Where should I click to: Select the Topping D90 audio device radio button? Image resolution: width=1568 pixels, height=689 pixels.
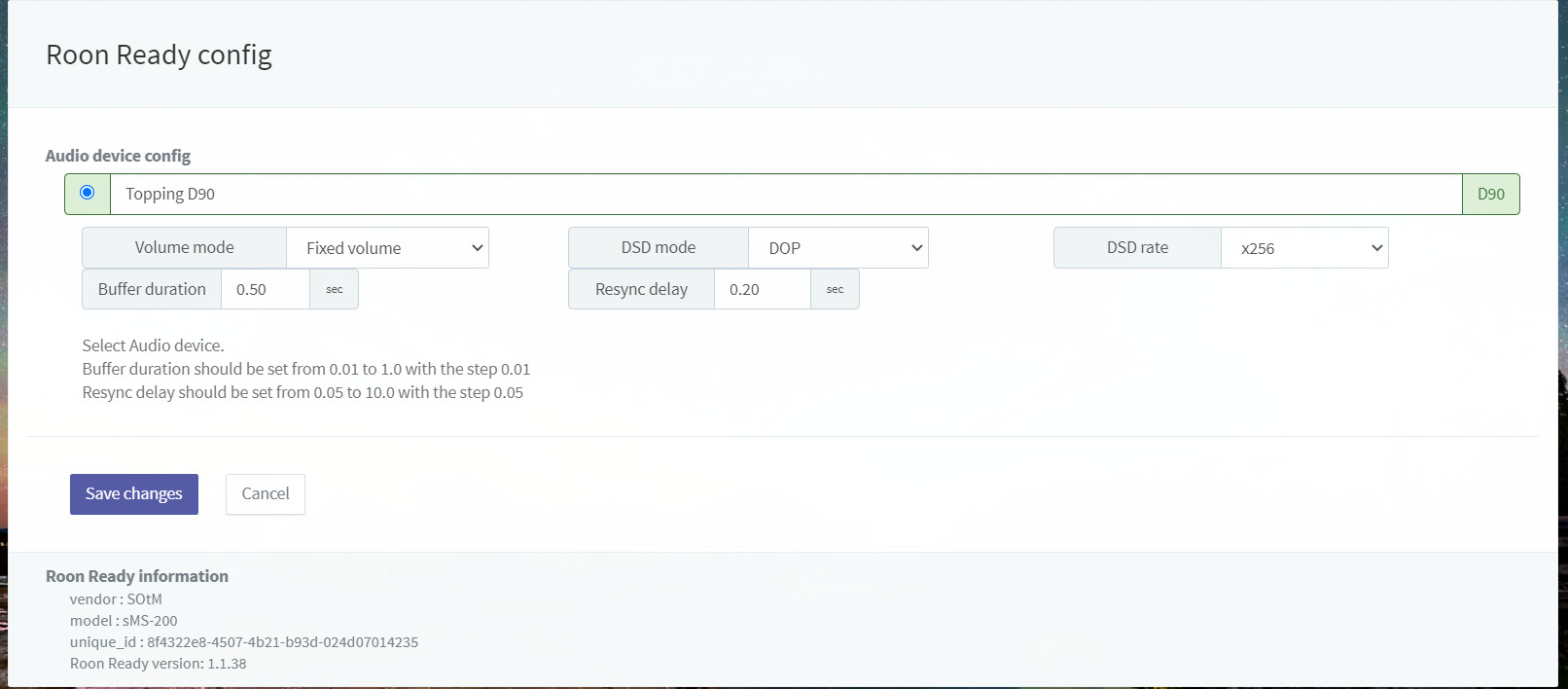[x=88, y=193]
